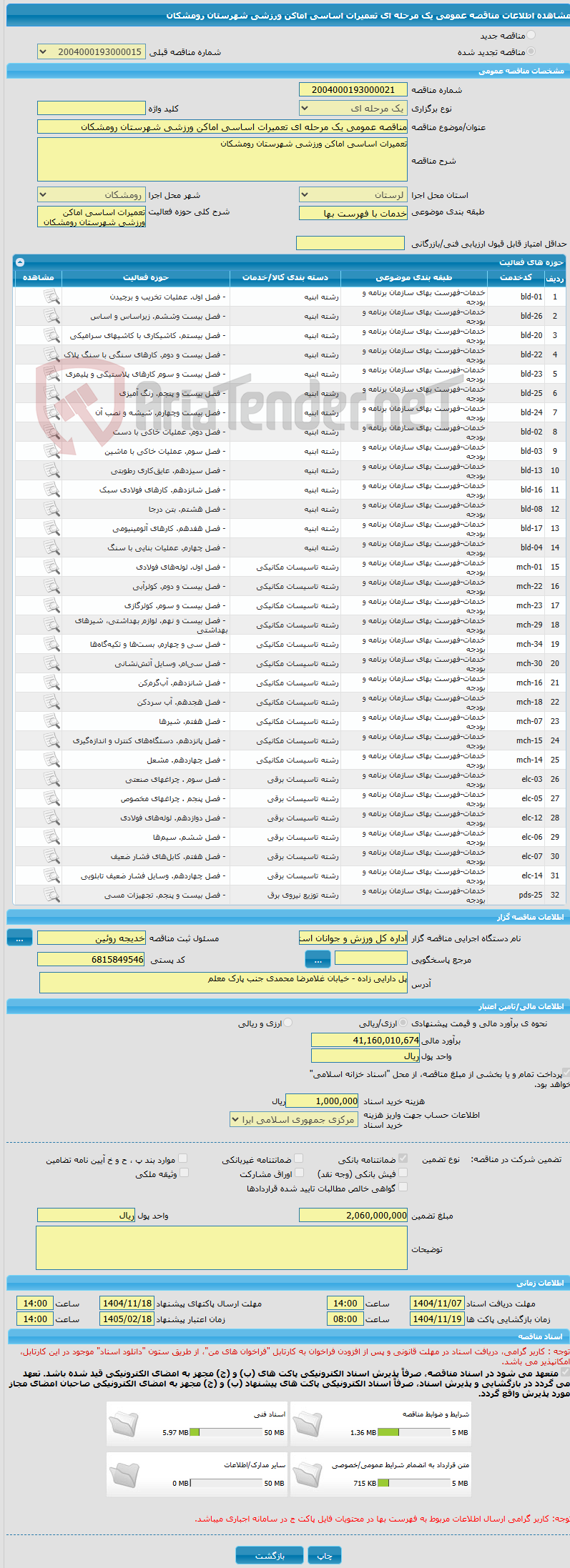
Task: Open the view icon for row bld-22
Action: coord(51,354)
